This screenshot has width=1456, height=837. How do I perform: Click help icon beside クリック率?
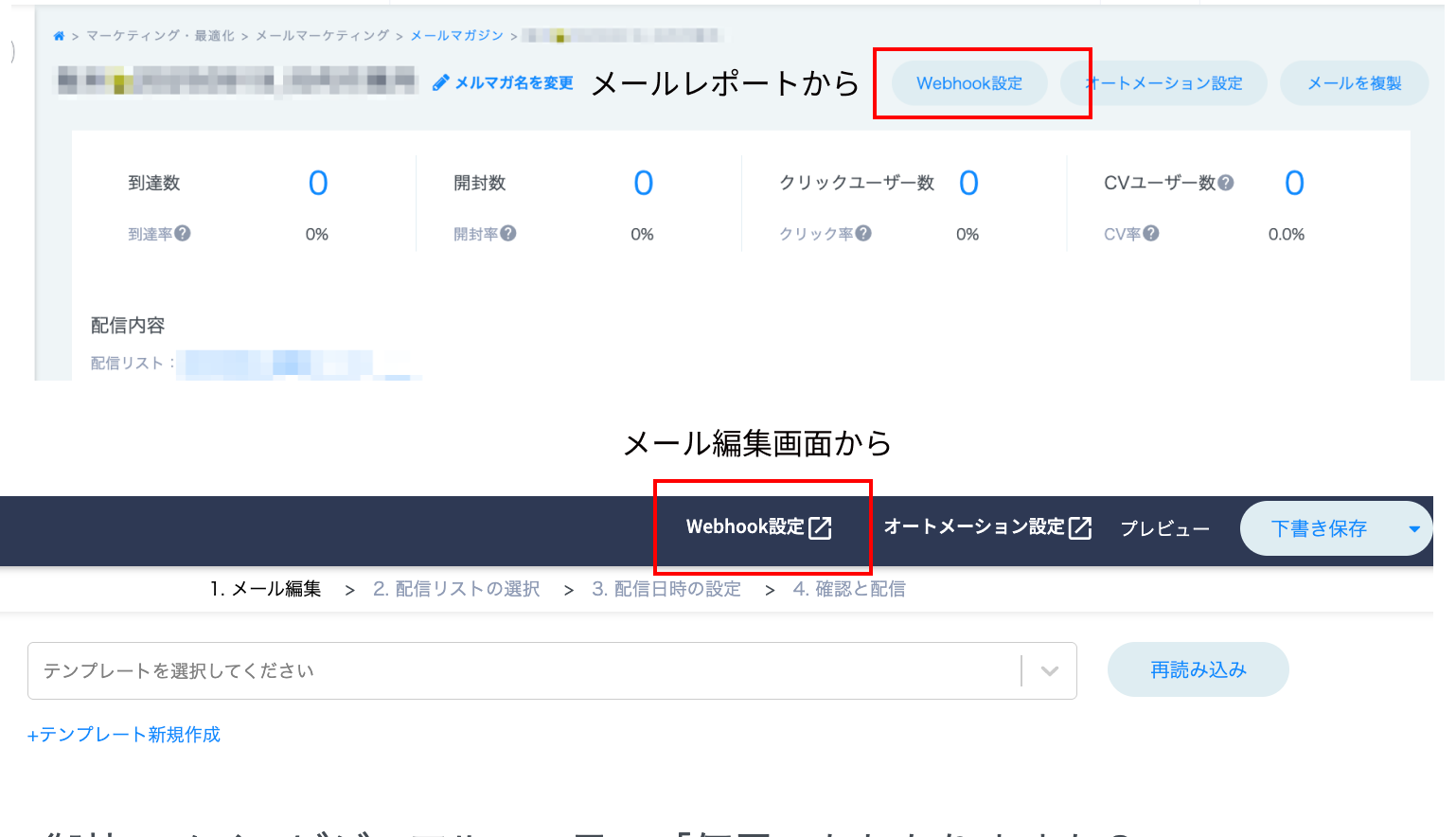[863, 233]
